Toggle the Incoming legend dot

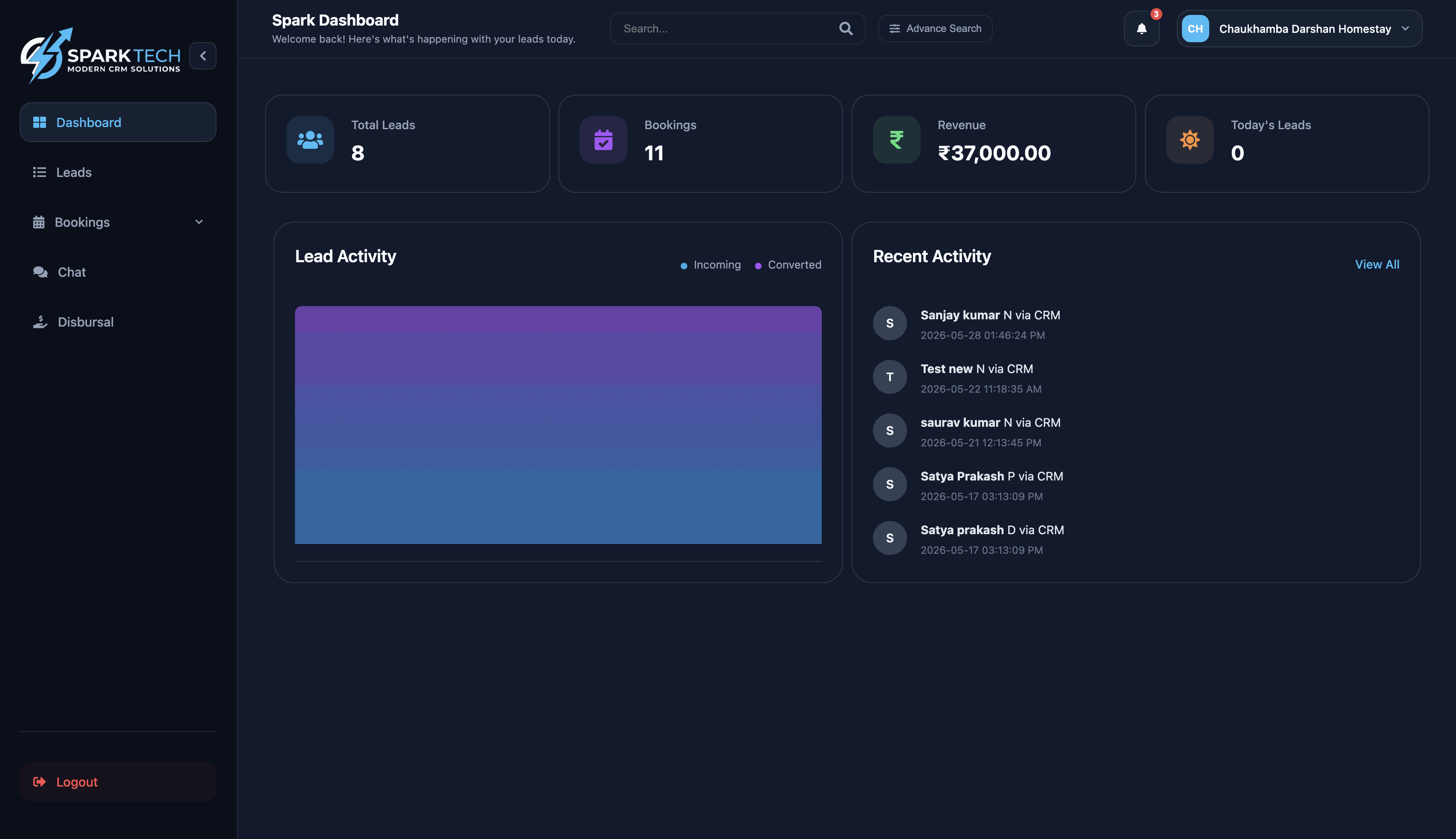[x=684, y=266]
